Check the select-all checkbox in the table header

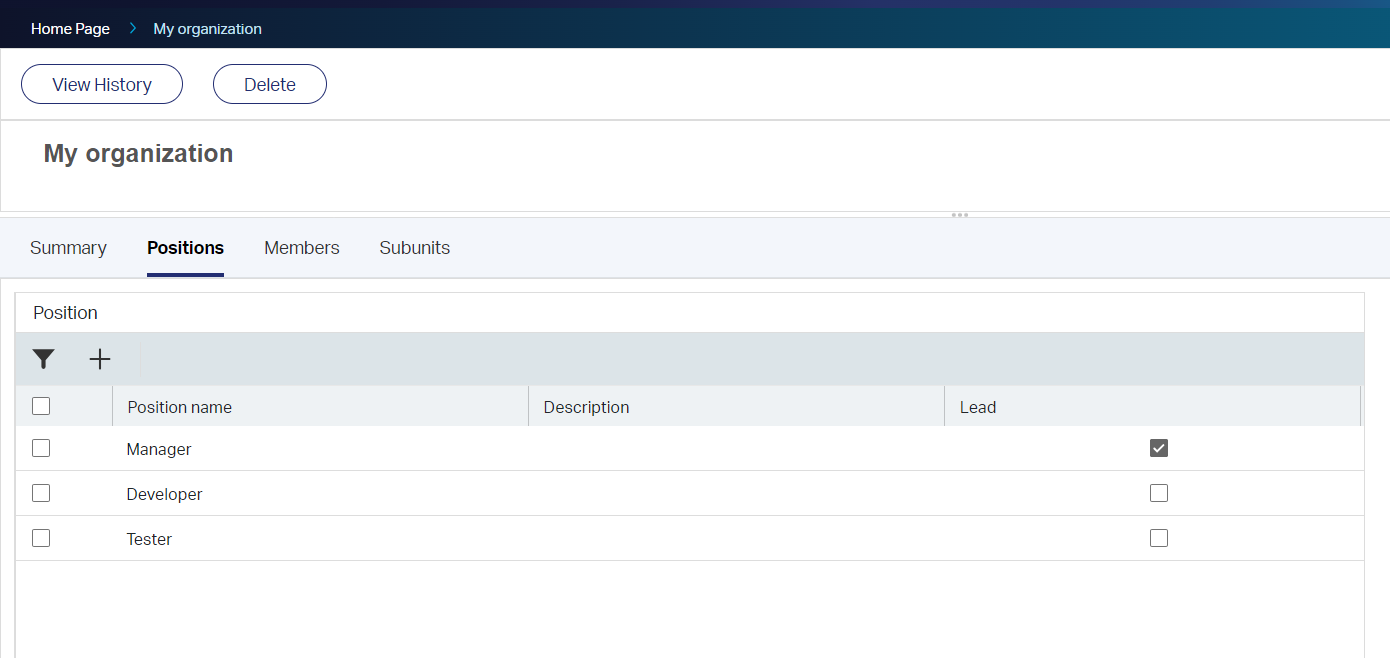tap(40, 405)
